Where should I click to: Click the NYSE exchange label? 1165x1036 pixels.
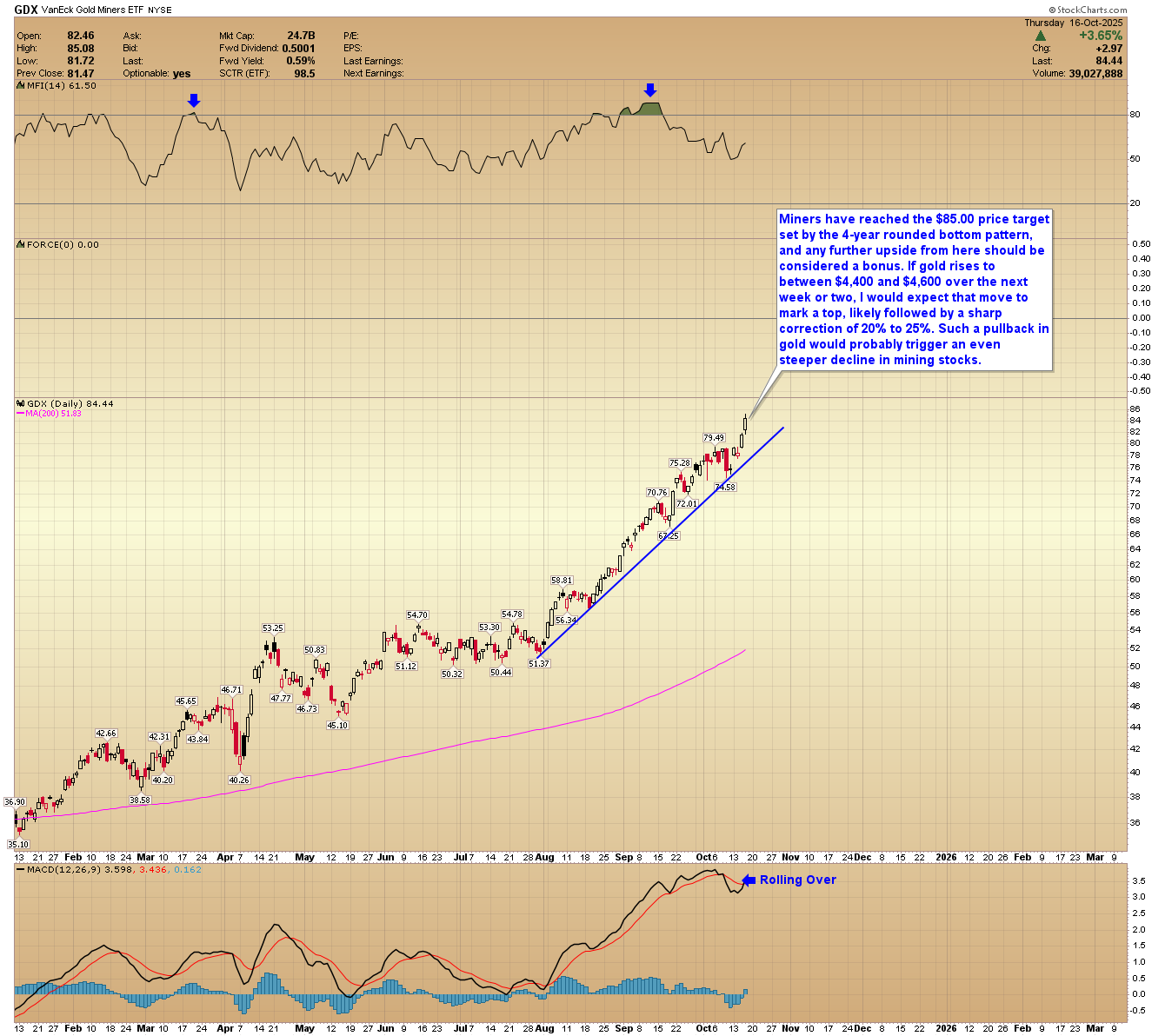tap(159, 10)
